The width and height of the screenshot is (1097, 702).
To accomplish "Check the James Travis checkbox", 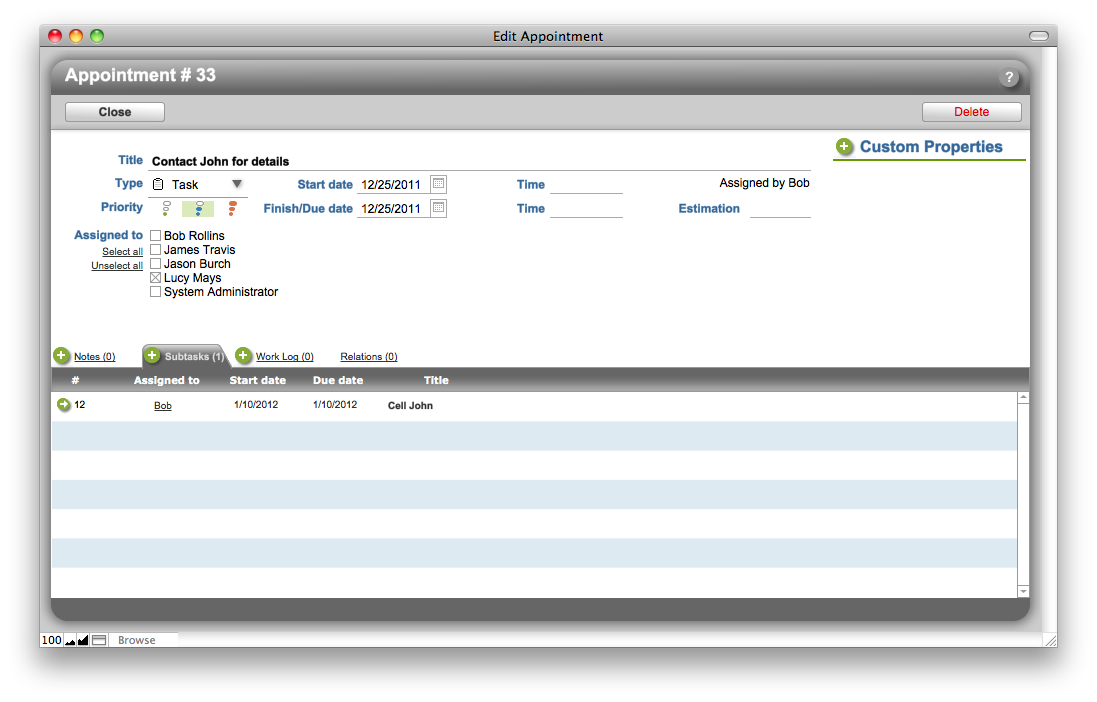I will (x=155, y=250).
